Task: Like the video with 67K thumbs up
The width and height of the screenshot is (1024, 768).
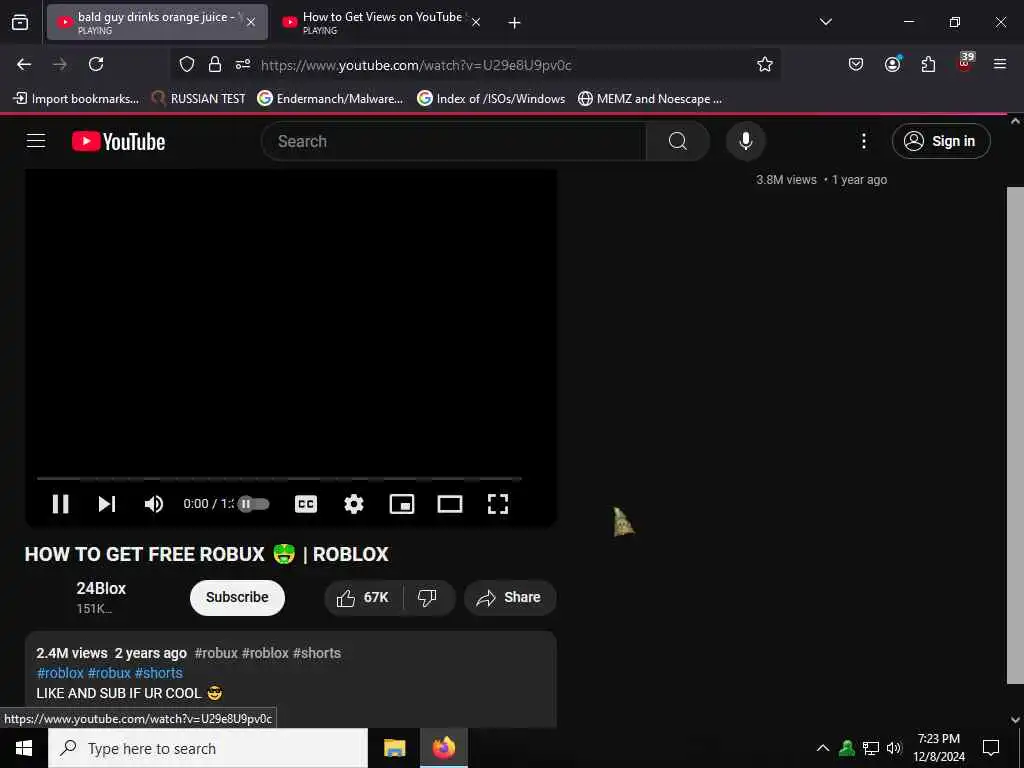Action: tap(363, 598)
